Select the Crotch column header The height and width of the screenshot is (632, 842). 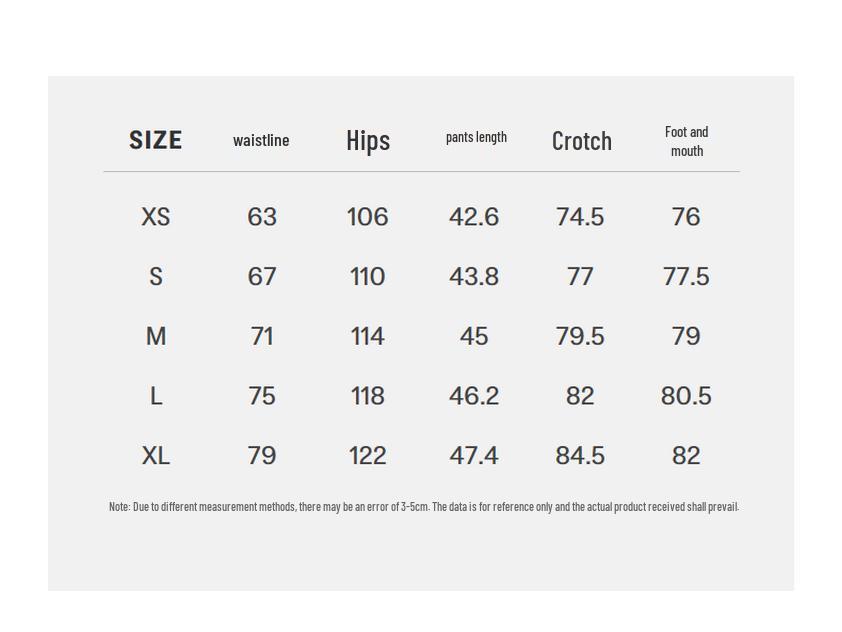tap(581, 140)
